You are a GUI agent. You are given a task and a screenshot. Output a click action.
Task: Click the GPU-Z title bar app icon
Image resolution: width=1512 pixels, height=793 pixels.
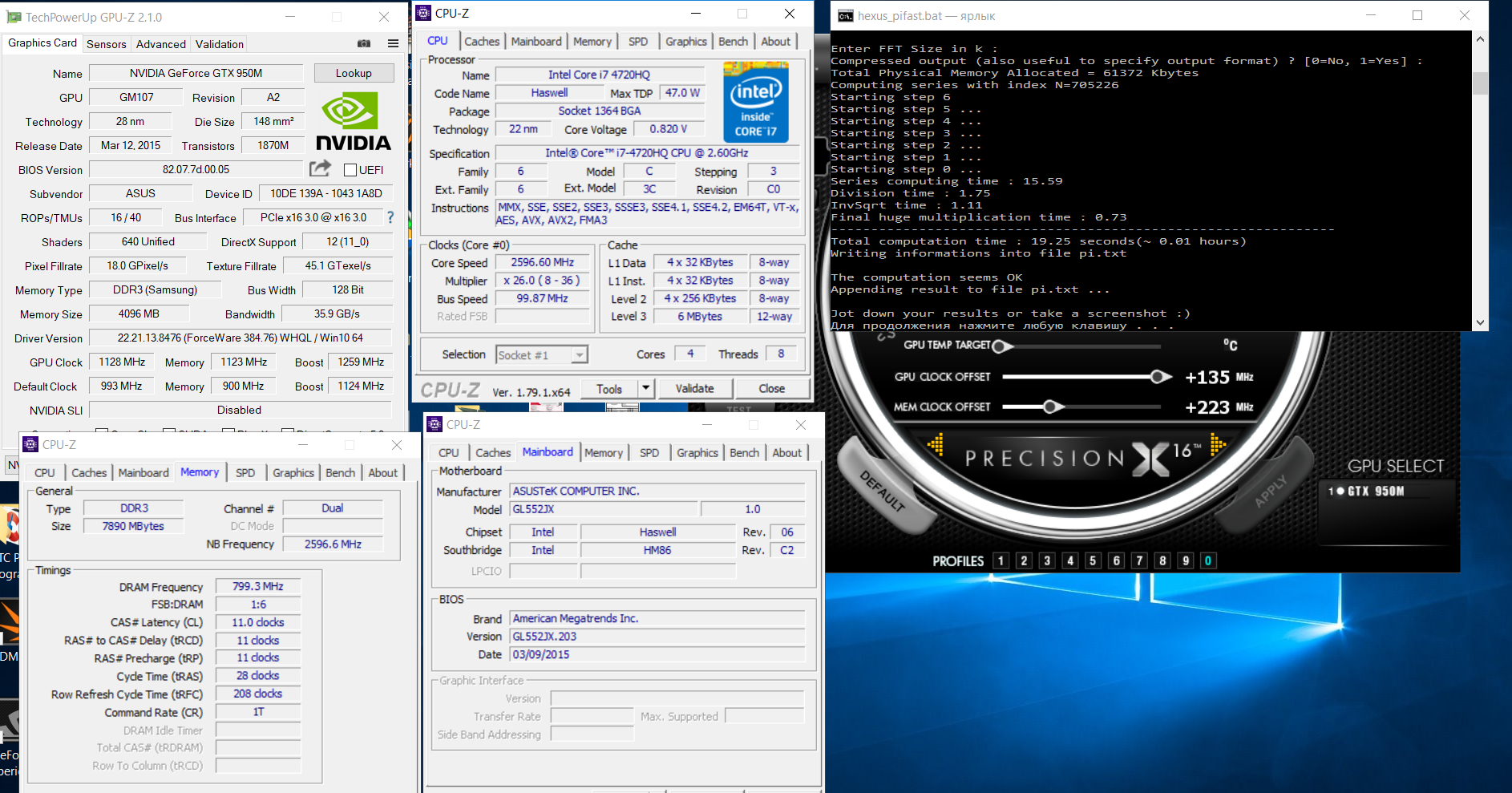point(14,17)
